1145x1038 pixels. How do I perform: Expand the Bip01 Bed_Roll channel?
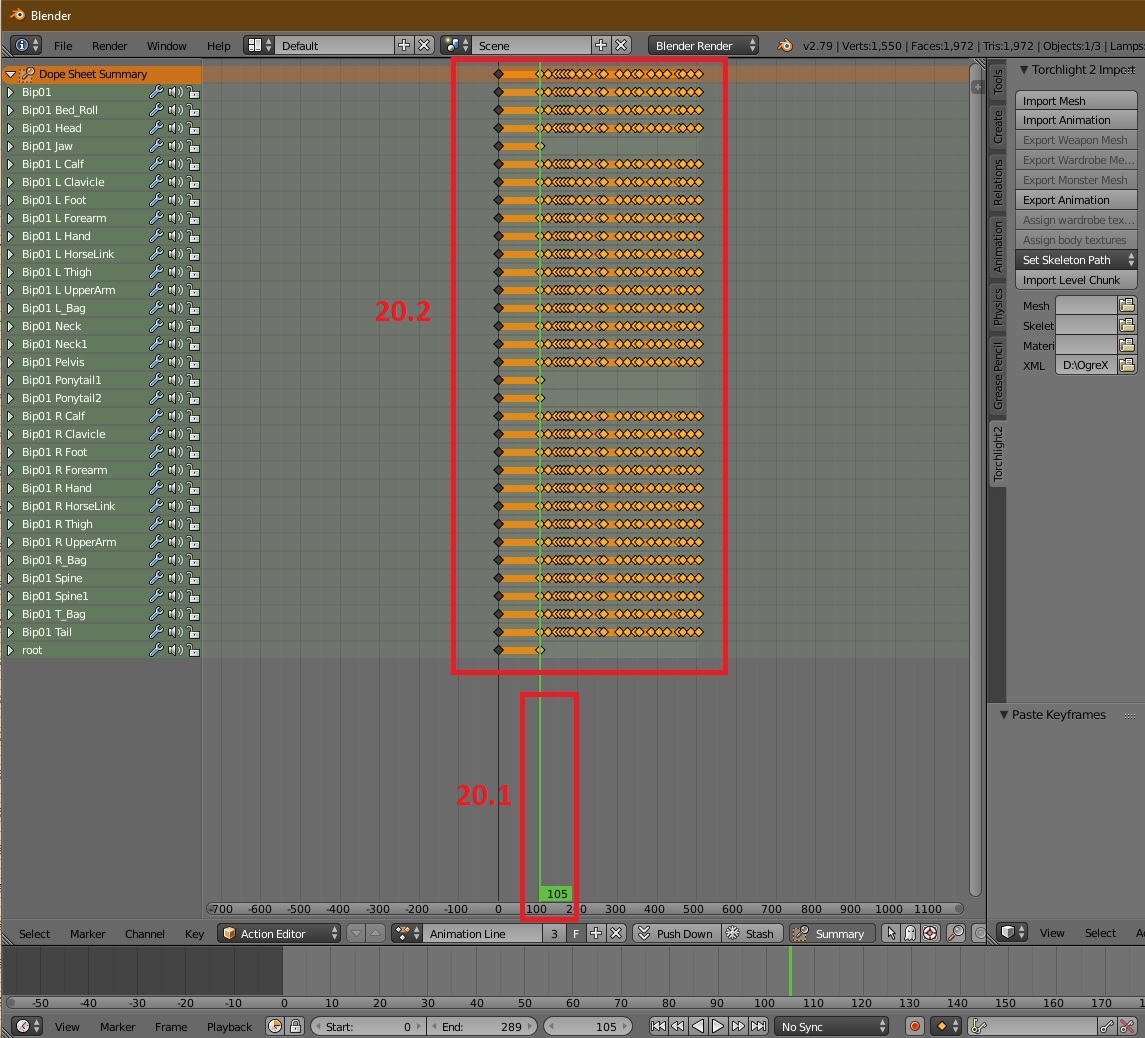coord(10,110)
